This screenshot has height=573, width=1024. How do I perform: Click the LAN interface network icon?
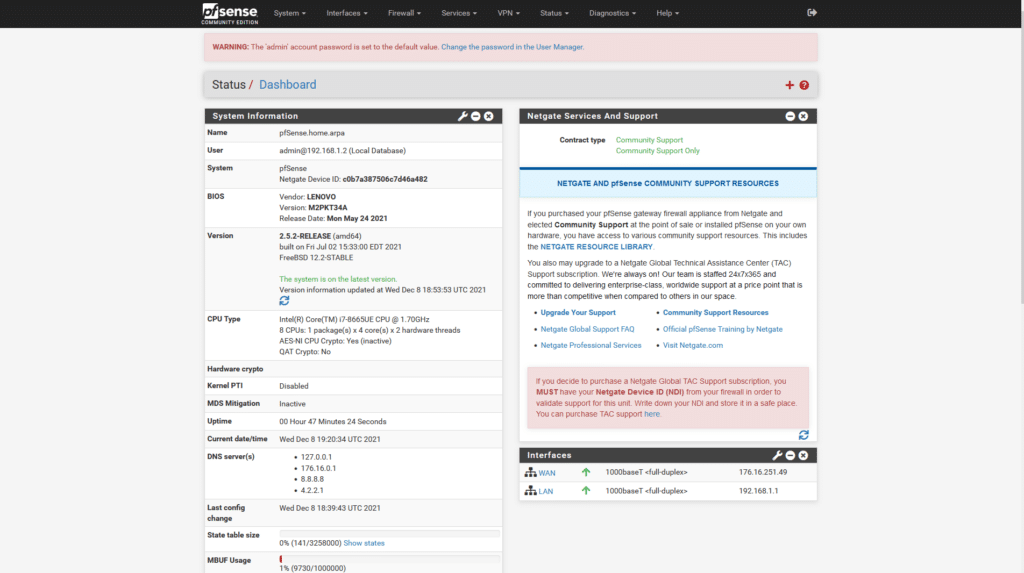coord(530,490)
